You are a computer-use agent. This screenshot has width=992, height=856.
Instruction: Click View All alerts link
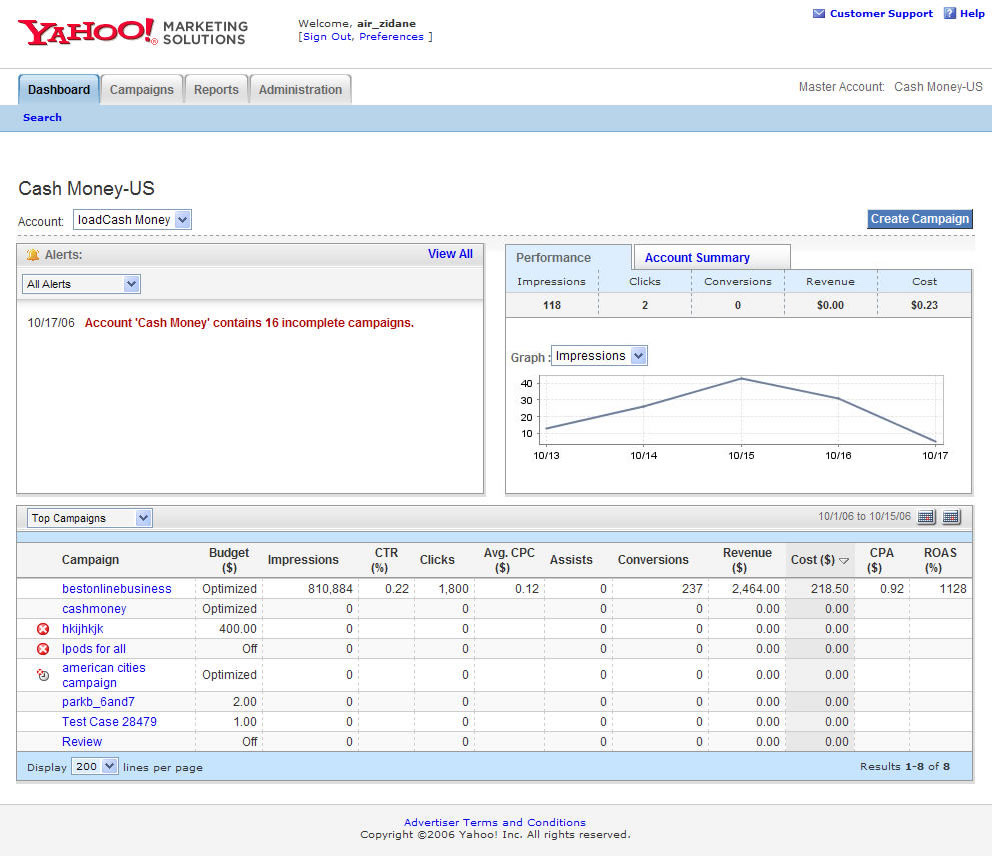450,254
